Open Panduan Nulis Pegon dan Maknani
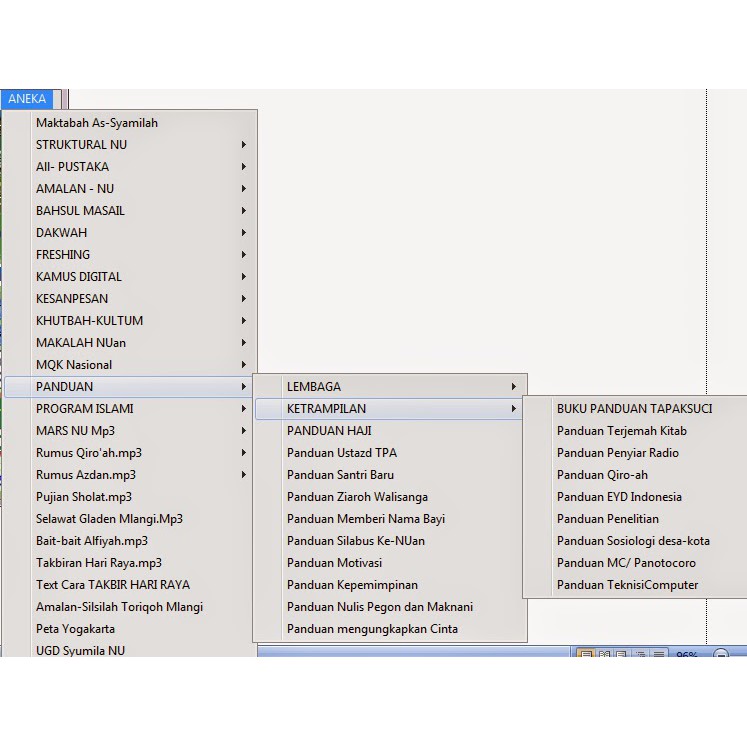 379,607
